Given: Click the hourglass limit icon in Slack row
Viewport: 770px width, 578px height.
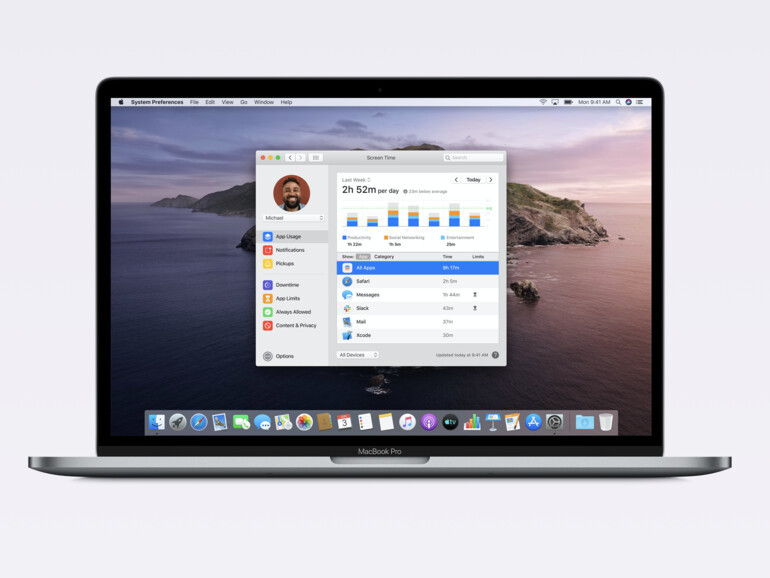Looking at the screenshot, I should [475, 308].
